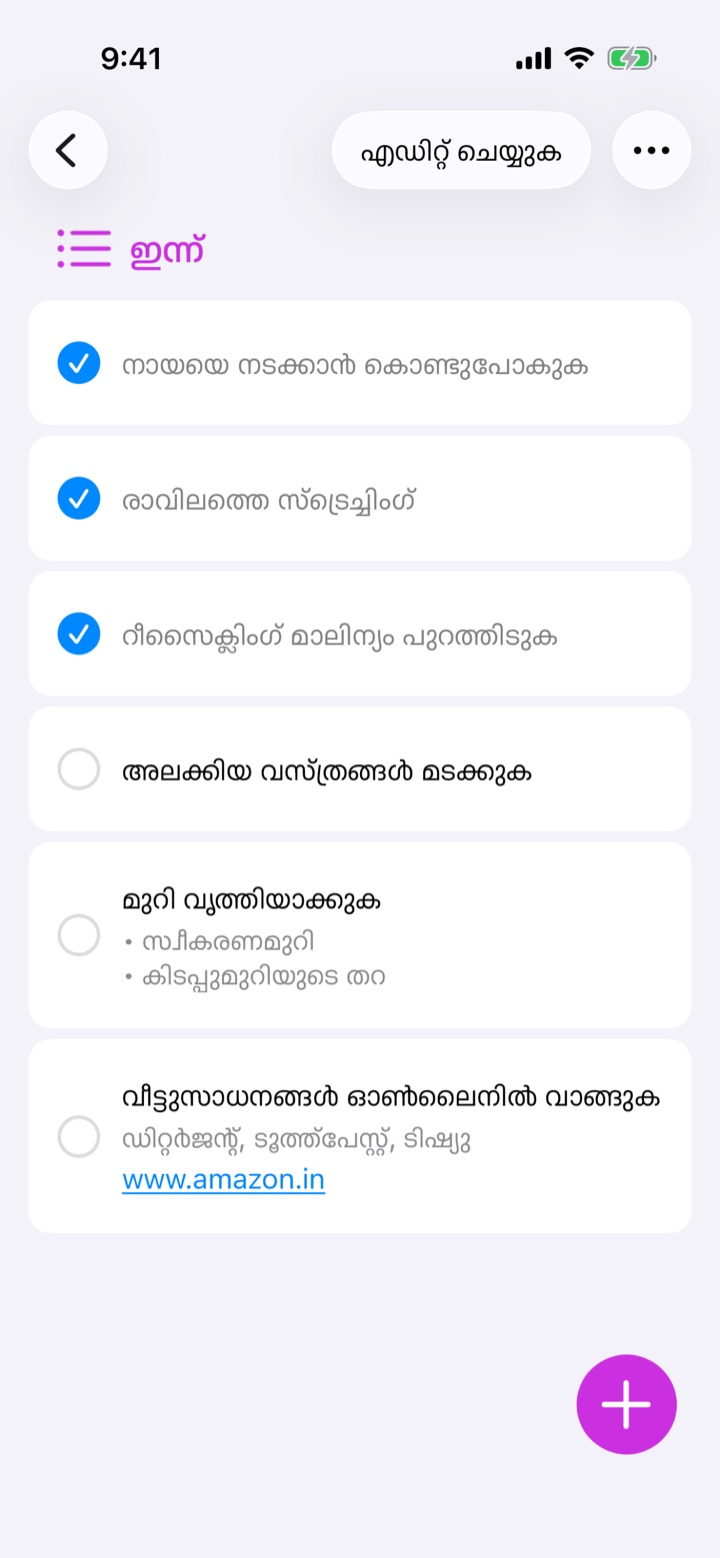The image size is (720, 1558).
Task: Select the സ്വീകരണമുറി subtask line
Action: pos(220,942)
